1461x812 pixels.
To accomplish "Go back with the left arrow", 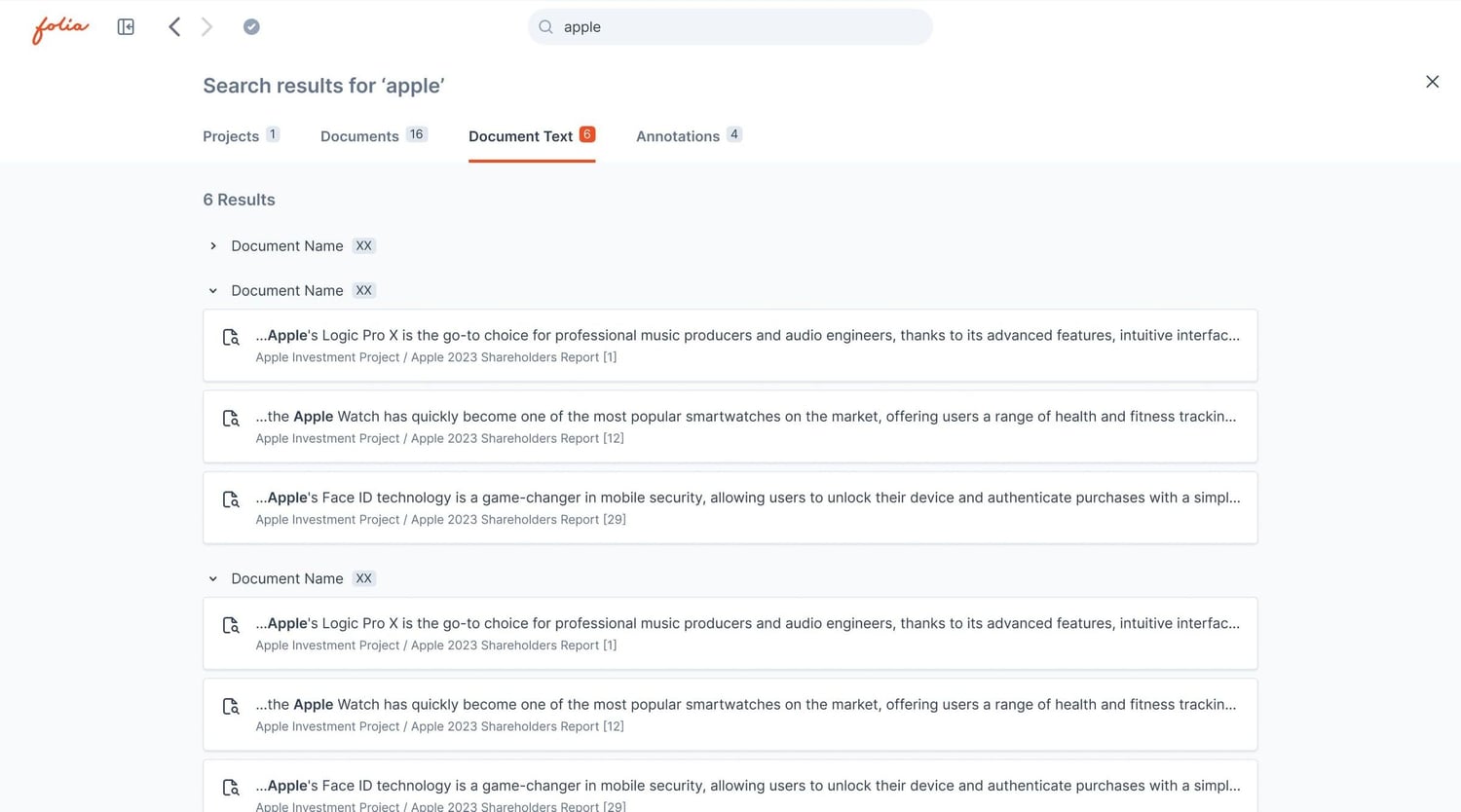I will coord(174,27).
